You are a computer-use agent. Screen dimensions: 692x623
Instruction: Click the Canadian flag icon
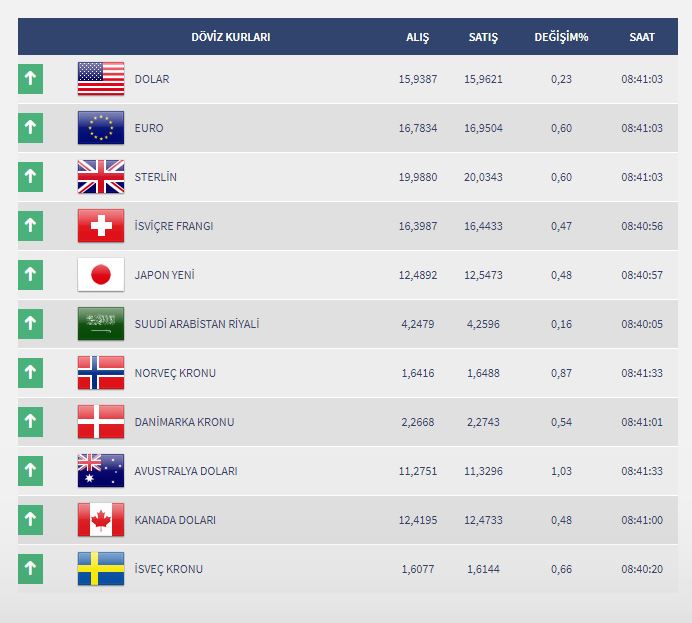coord(101,520)
